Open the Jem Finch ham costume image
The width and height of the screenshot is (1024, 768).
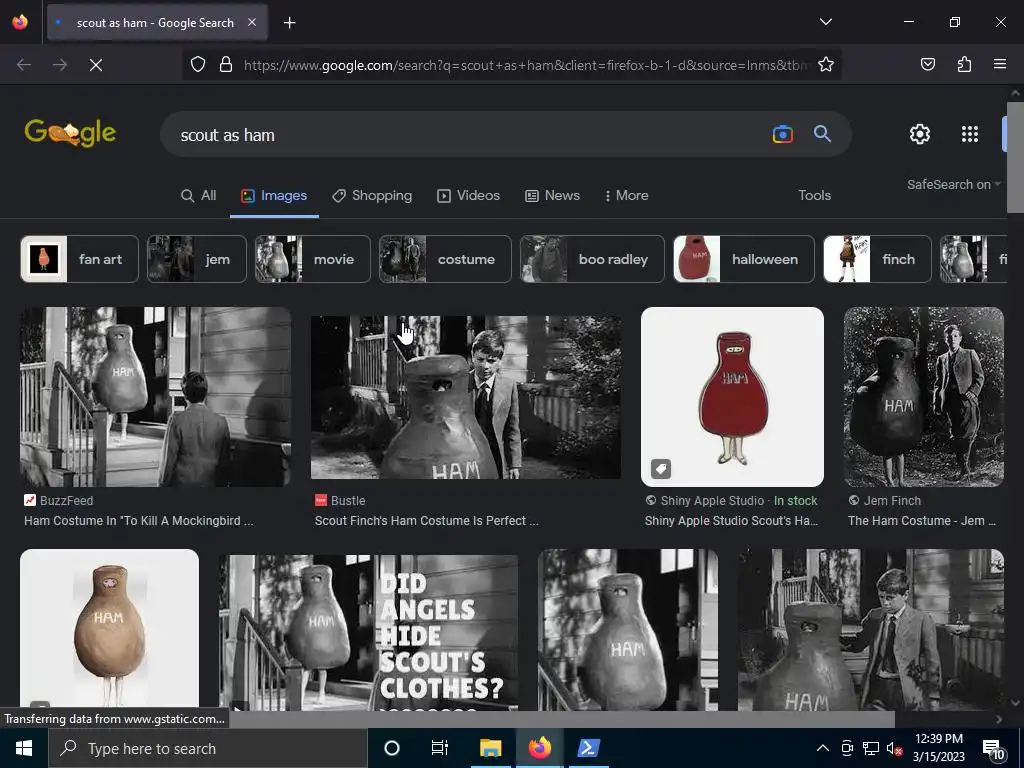click(x=923, y=396)
